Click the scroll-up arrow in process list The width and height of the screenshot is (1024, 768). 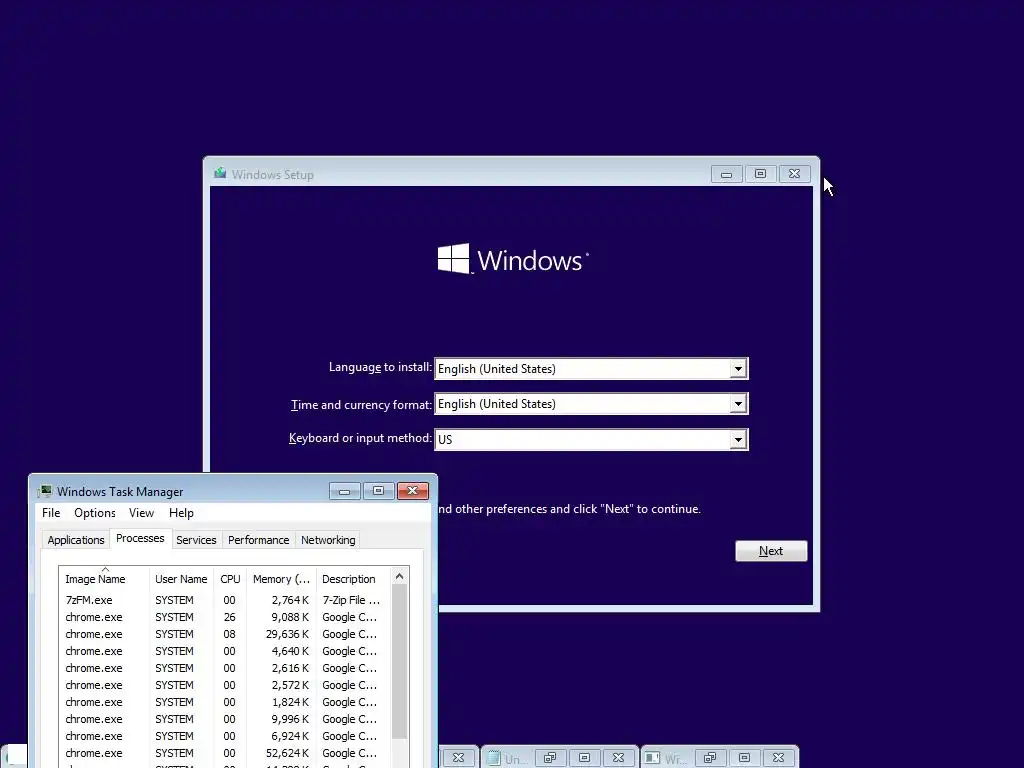pos(400,576)
